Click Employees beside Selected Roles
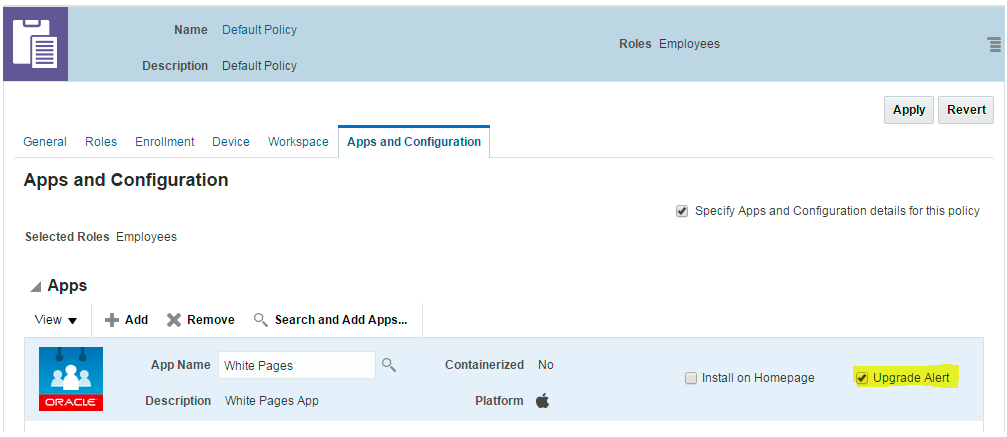The width and height of the screenshot is (1007, 437). (x=146, y=236)
